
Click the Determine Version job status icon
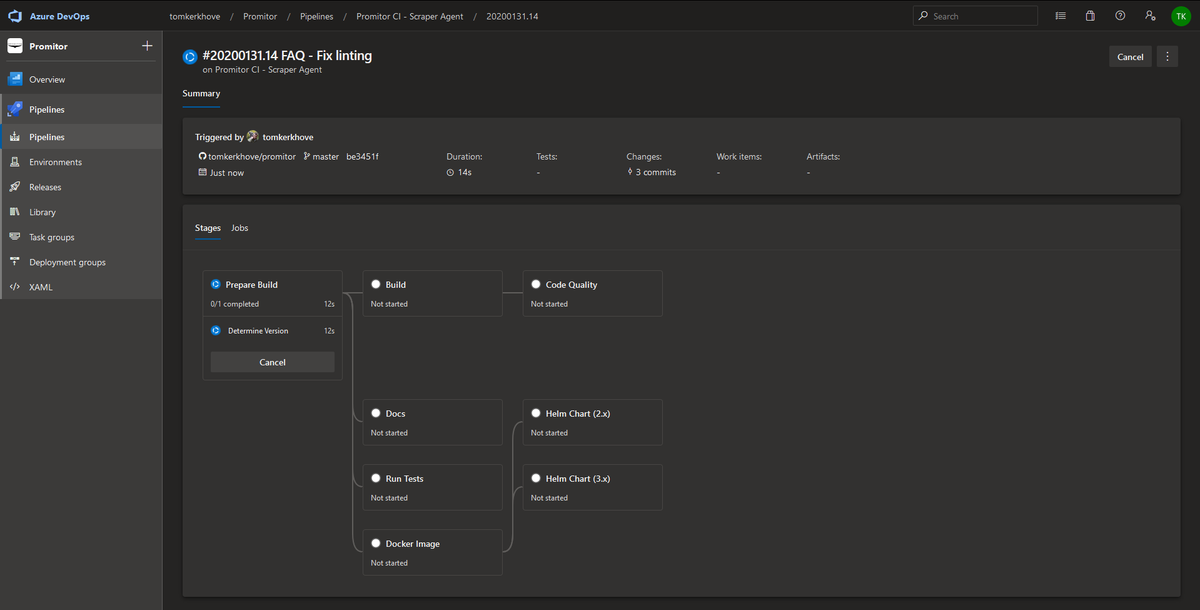coord(215,330)
